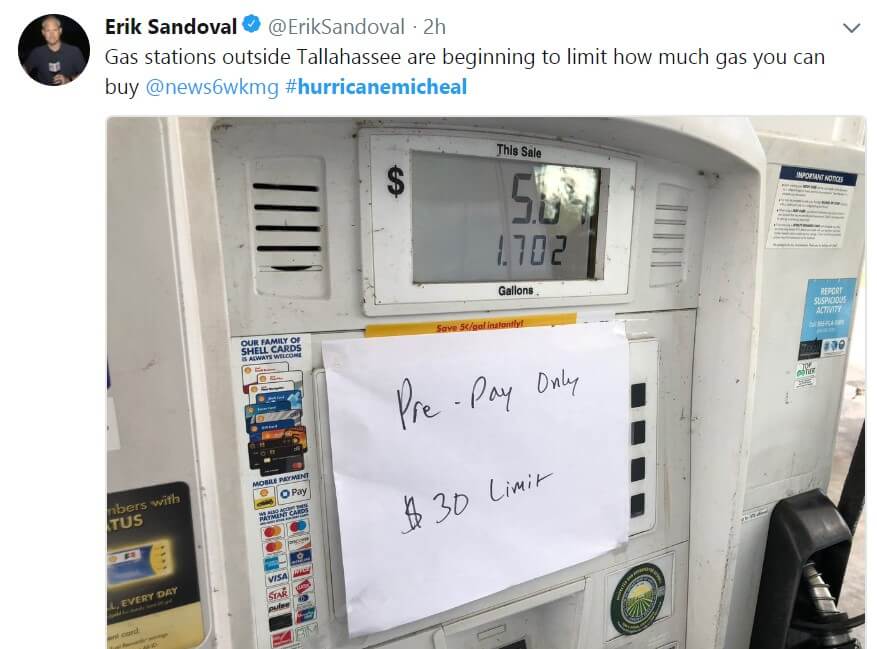
Task: Click the Gallons label under display
Action: click(516, 290)
